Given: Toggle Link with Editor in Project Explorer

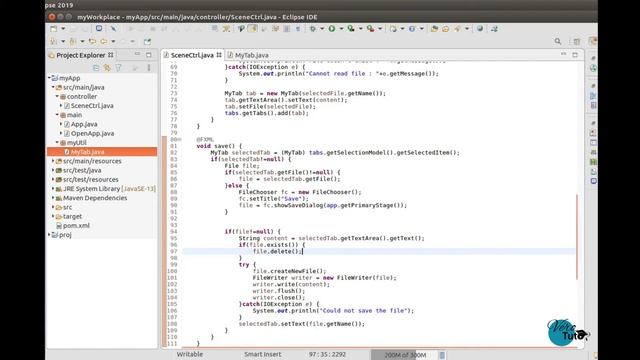Looking at the screenshot, I should (x=107, y=68).
